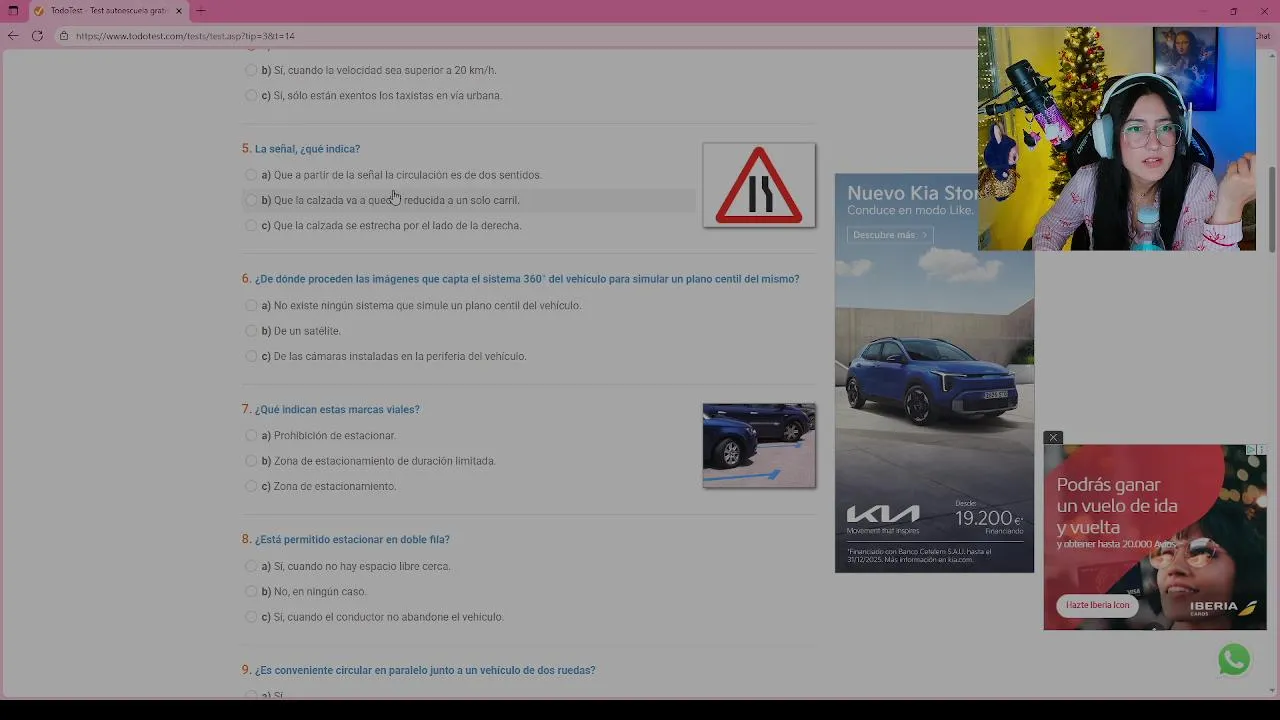Click question 6 about sistema 360°
The width and height of the screenshot is (1280, 720).
[x=527, y=279]
